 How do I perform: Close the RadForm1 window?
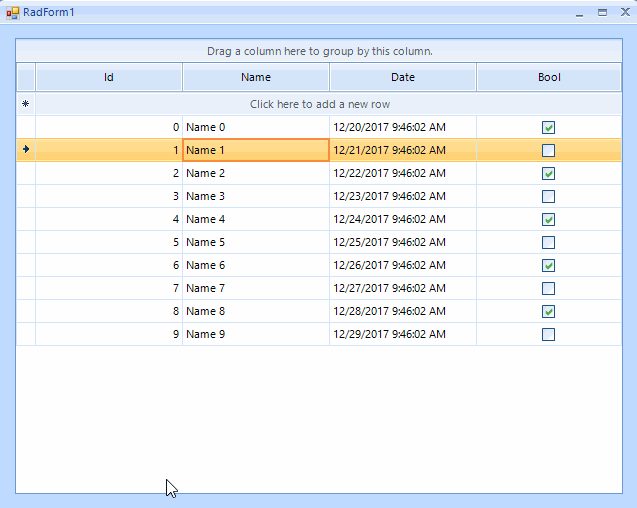(624, 13)
